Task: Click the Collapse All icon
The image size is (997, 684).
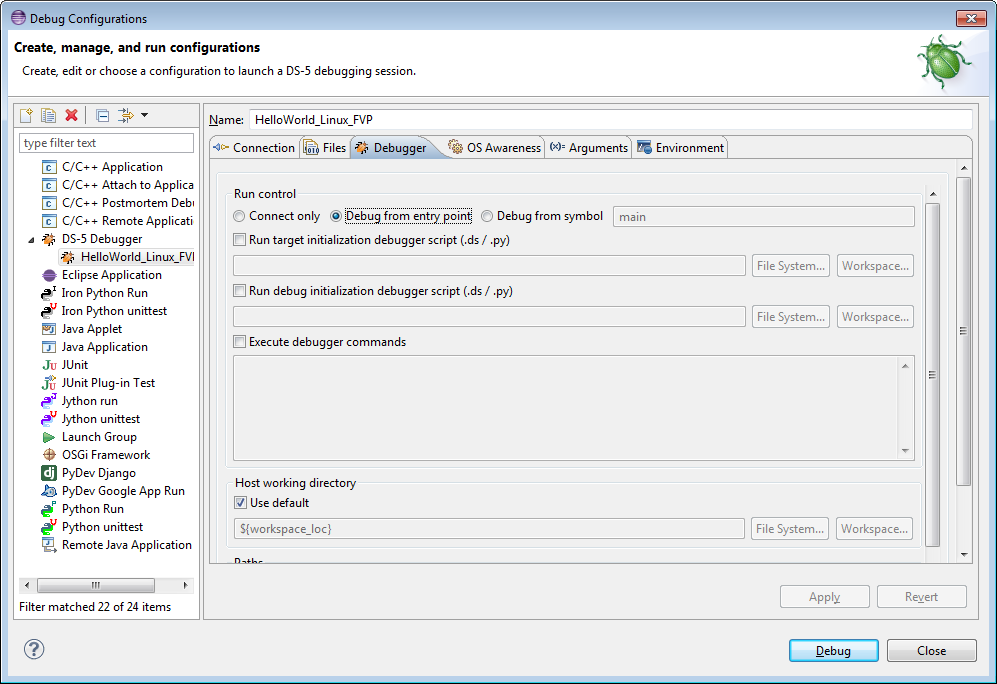Action: click(x=103, y=116)
